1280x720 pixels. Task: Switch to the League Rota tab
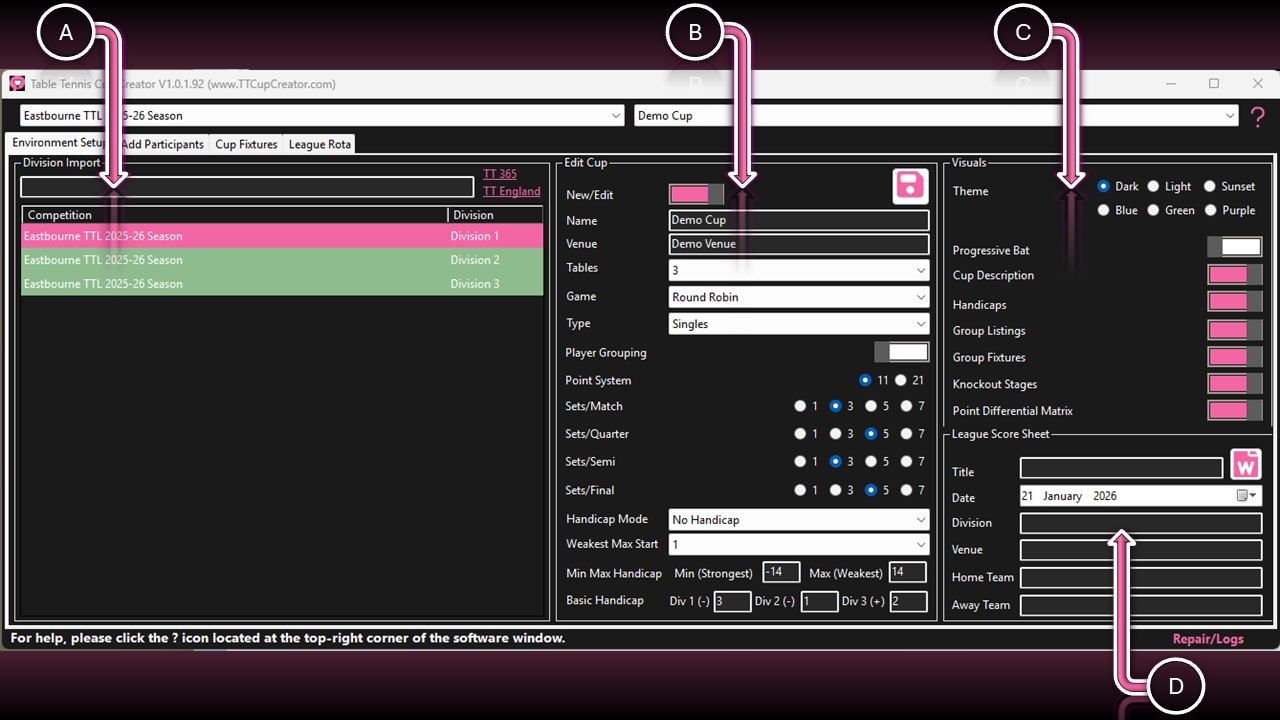[320, 144]
